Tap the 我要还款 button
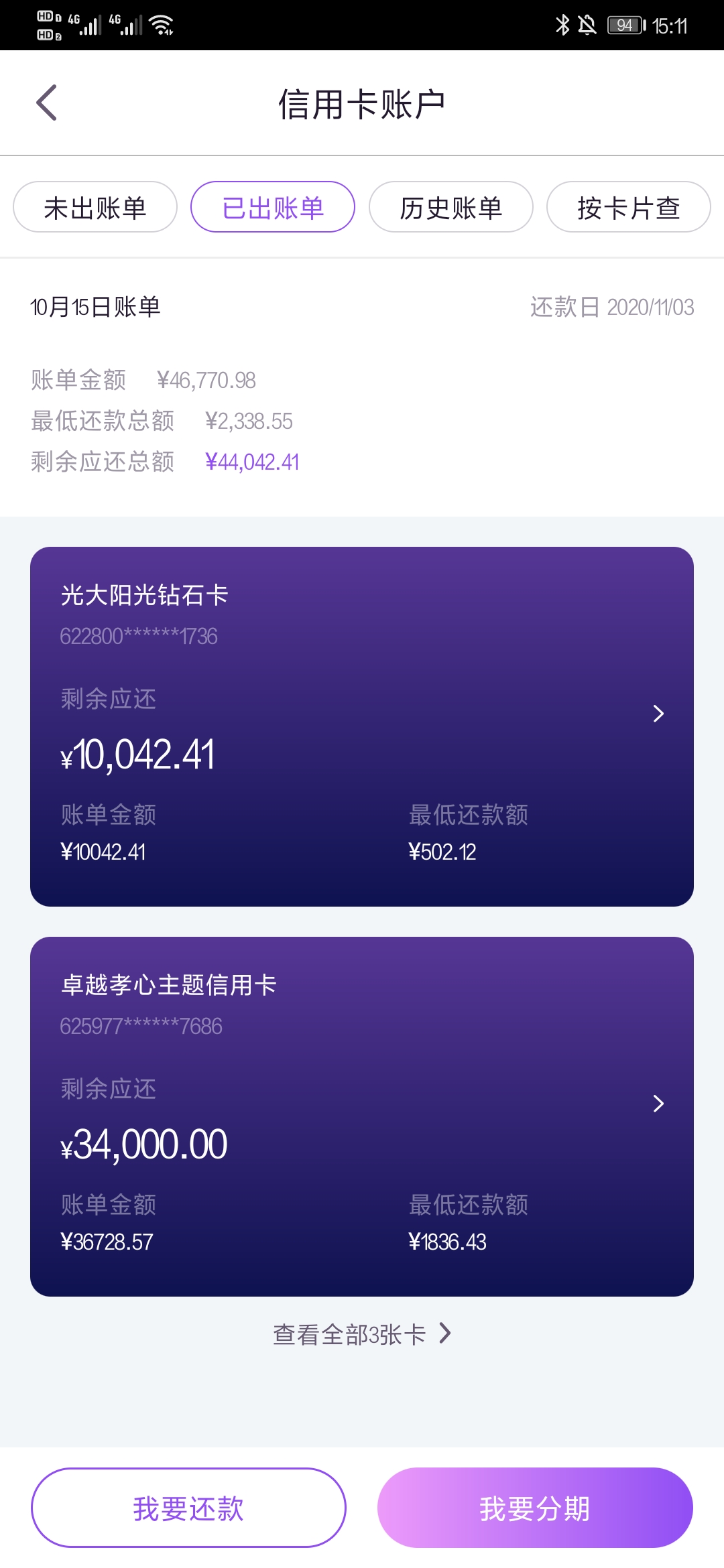This screenshot has height=1568, width=724. [188, 1508]
